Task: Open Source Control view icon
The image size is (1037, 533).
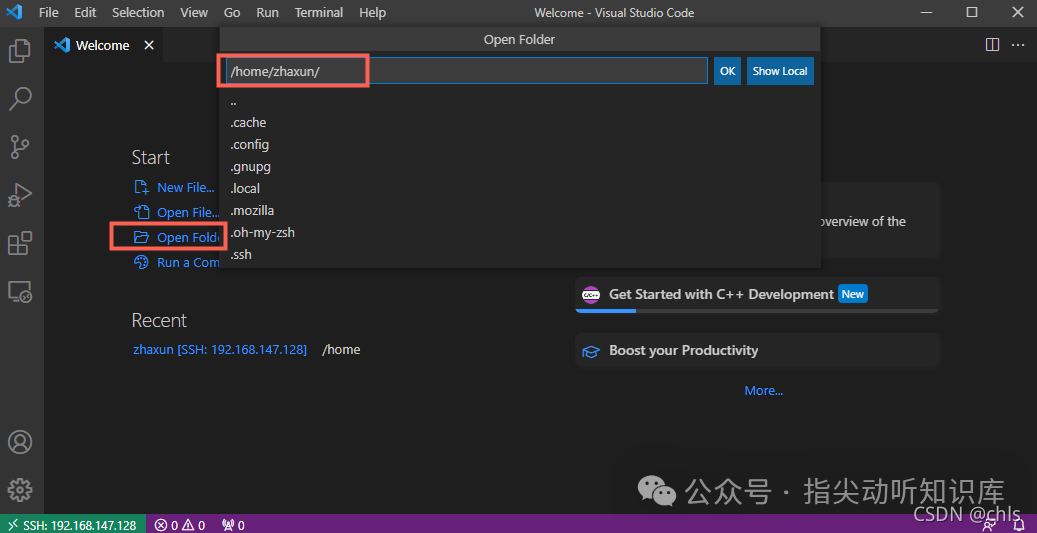Action: coord(20,147)
